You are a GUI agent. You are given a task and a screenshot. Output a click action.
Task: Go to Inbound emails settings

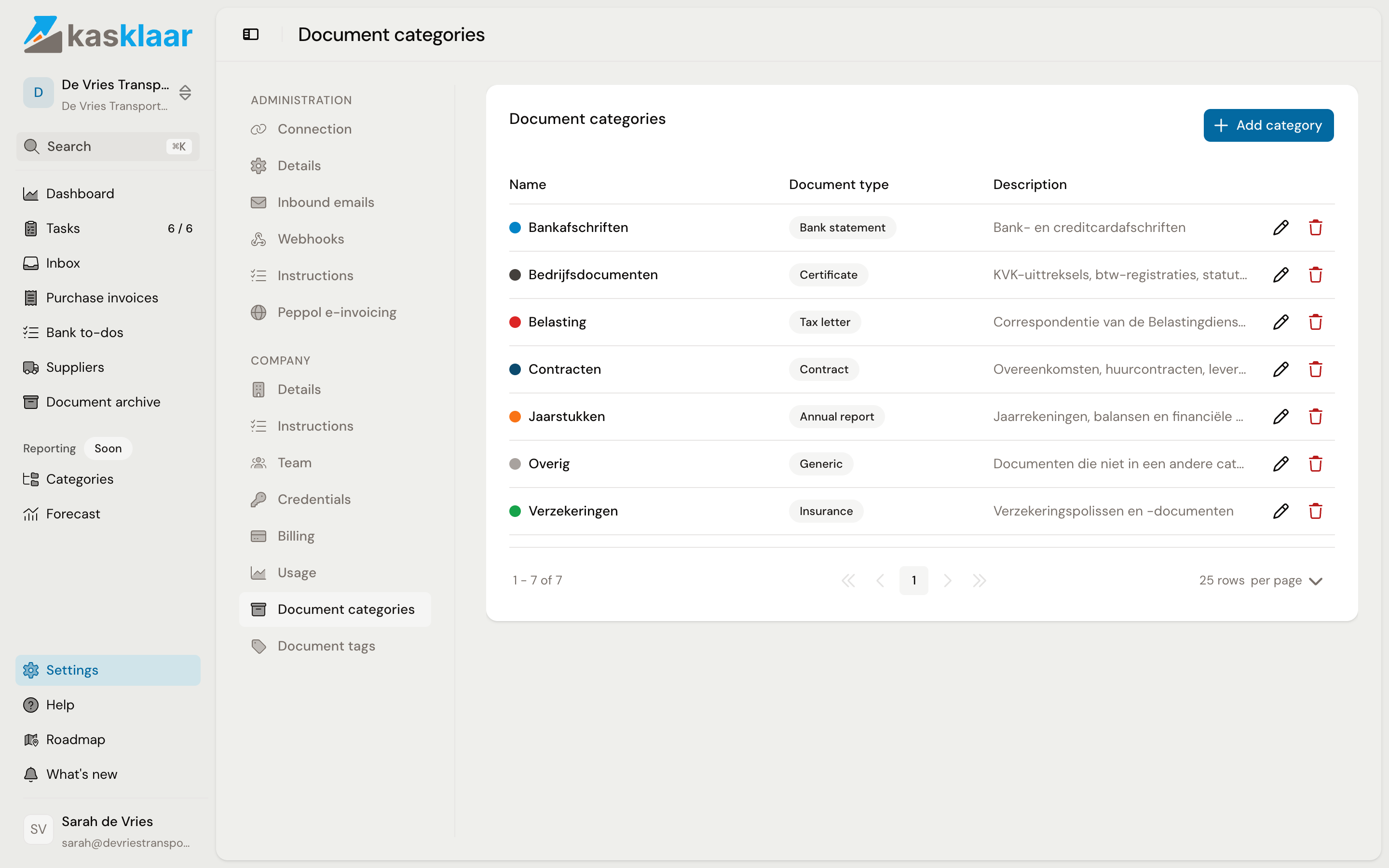pyautogui.click(x=335, y=202)
